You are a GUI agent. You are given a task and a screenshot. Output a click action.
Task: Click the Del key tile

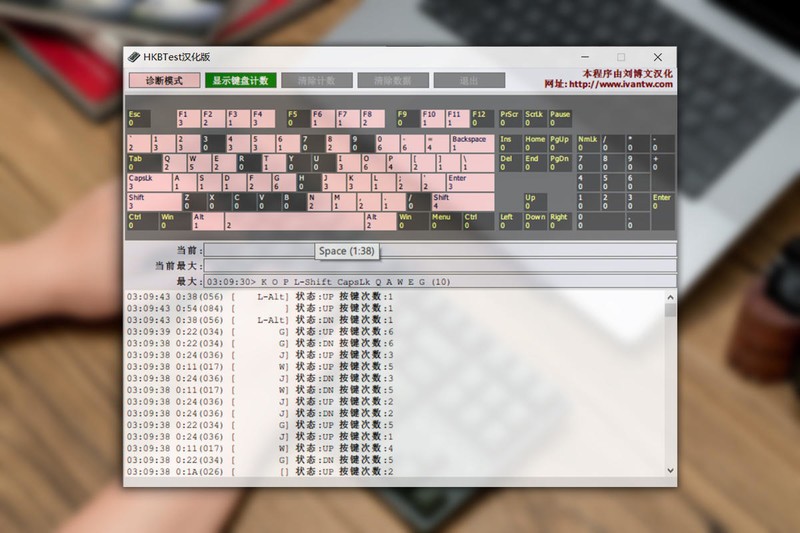(x=510, y=163)
